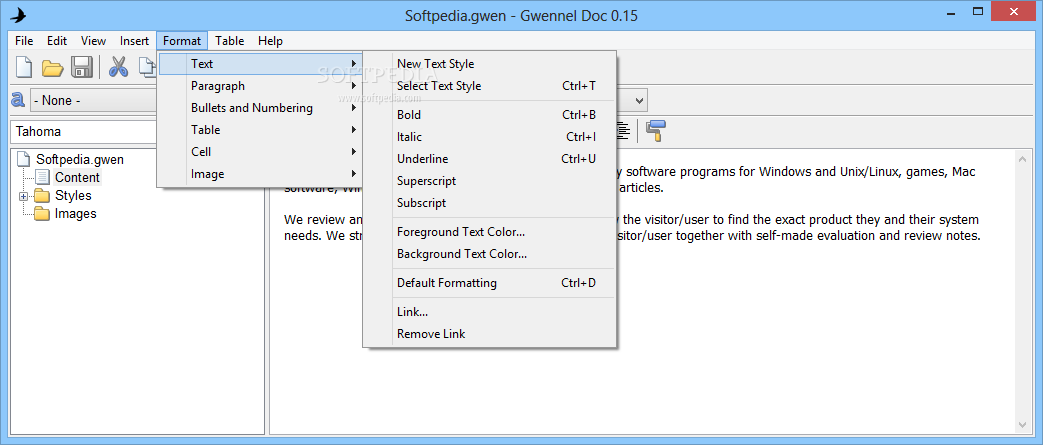This screenshot has width=1043, height=445.
Task: Select Text submenu in Format menu
Action: click(x=260, y=64)
